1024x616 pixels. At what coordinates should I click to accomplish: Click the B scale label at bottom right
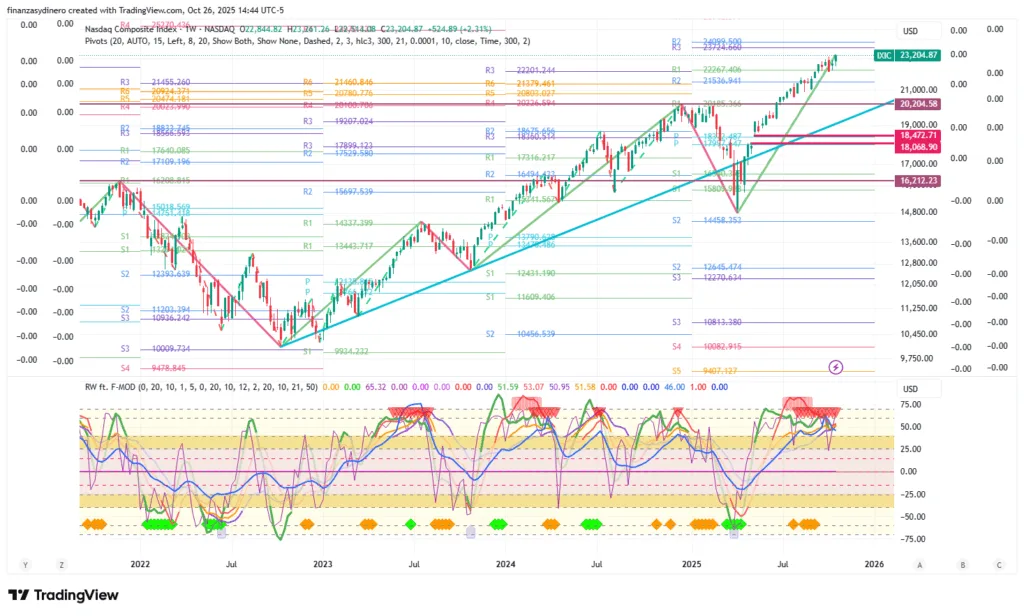click(963, 565)
